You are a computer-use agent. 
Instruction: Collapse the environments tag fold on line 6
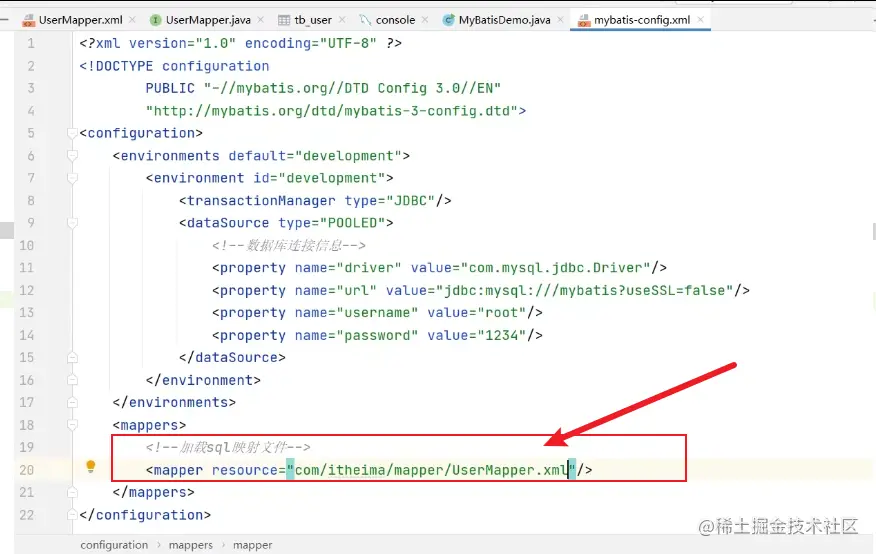click(72, 155)
